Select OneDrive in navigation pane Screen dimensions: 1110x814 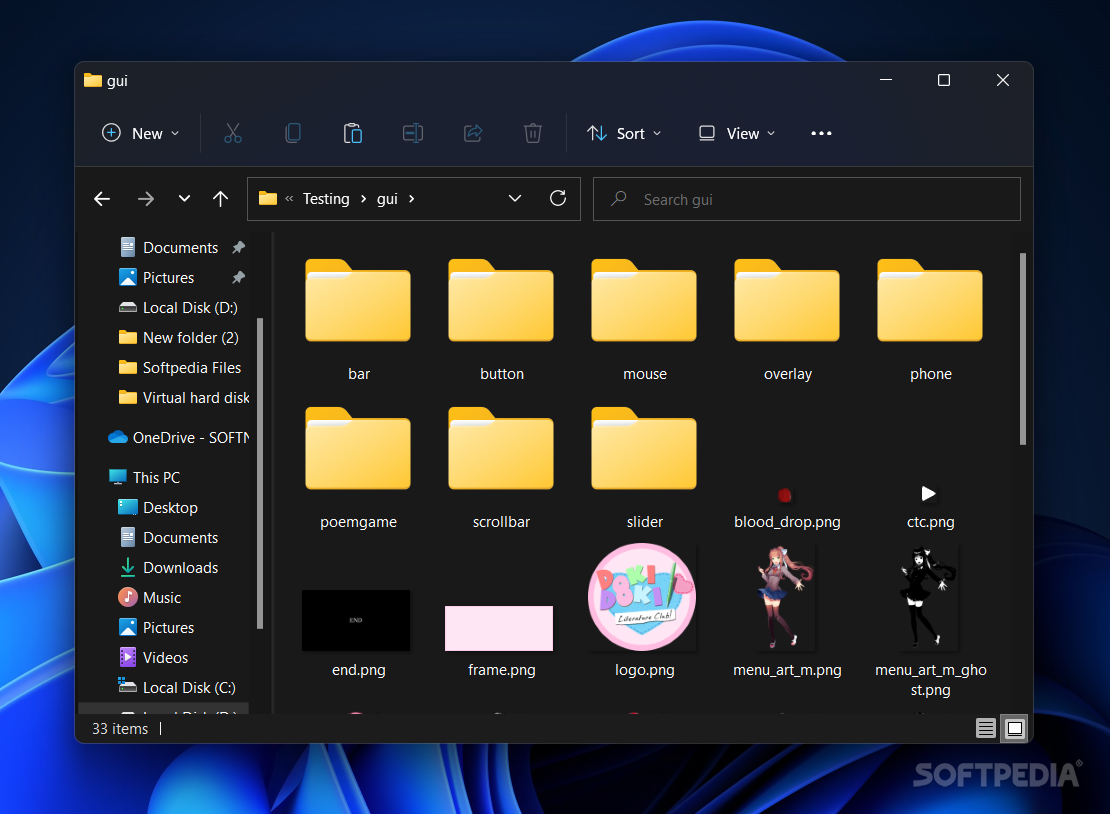[178, 437]
